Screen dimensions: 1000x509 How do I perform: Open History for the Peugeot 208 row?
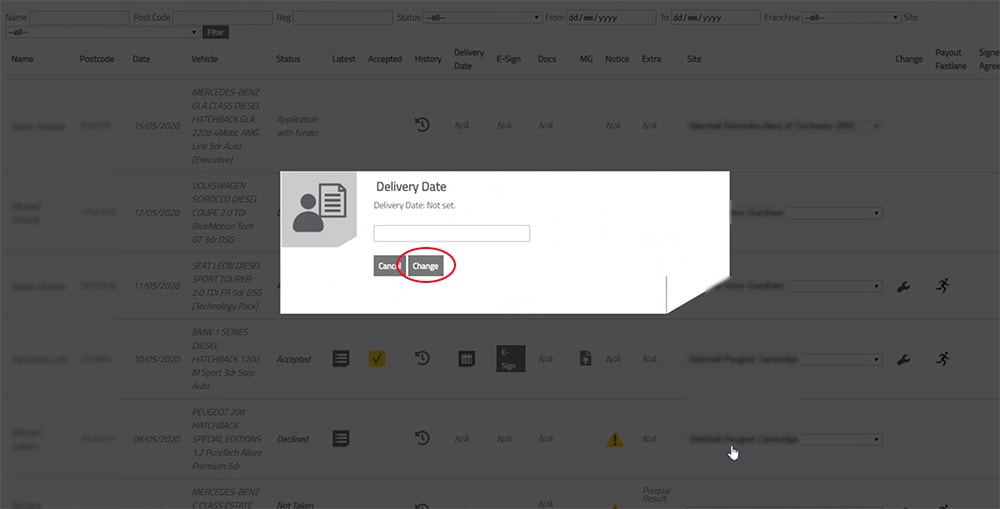[423, 438]
